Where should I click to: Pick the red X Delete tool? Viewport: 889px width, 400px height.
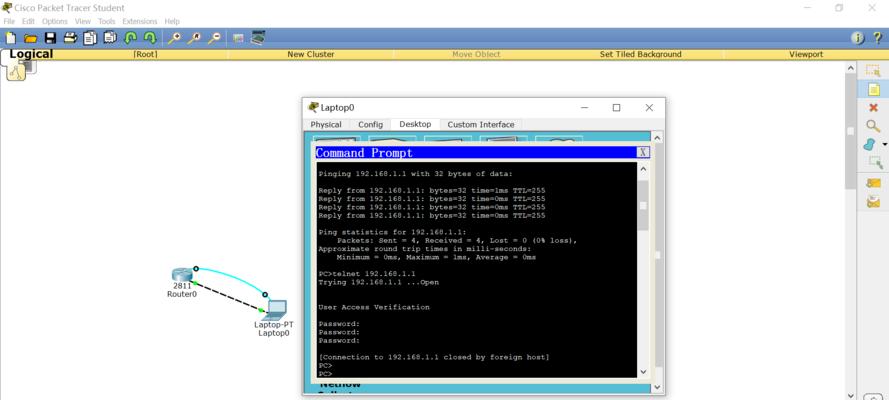point(873,108)
